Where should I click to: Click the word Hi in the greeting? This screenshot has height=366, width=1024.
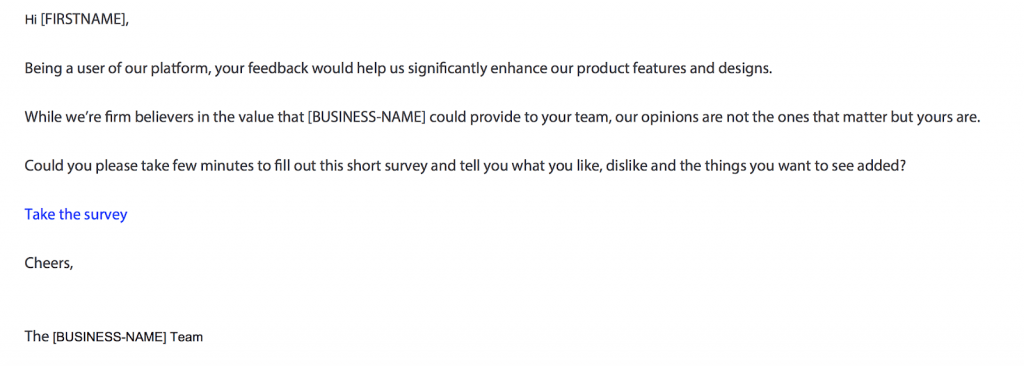coord(31,20)
